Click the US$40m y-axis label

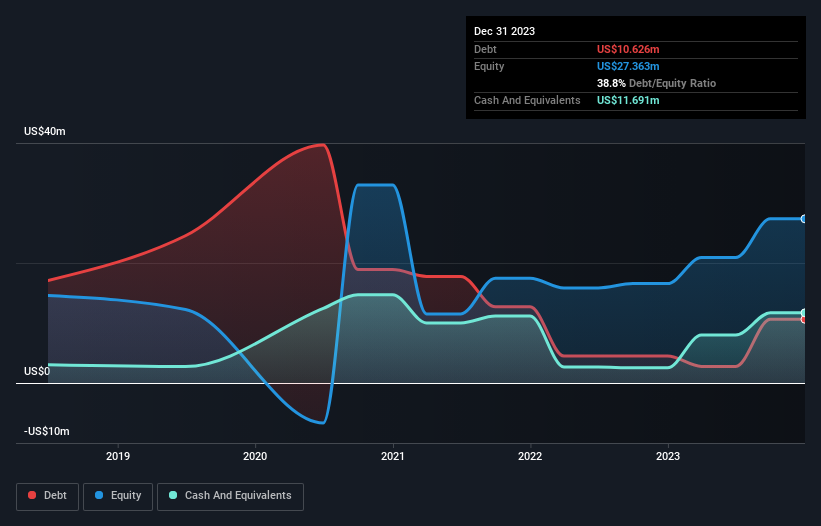coord(45,131)
